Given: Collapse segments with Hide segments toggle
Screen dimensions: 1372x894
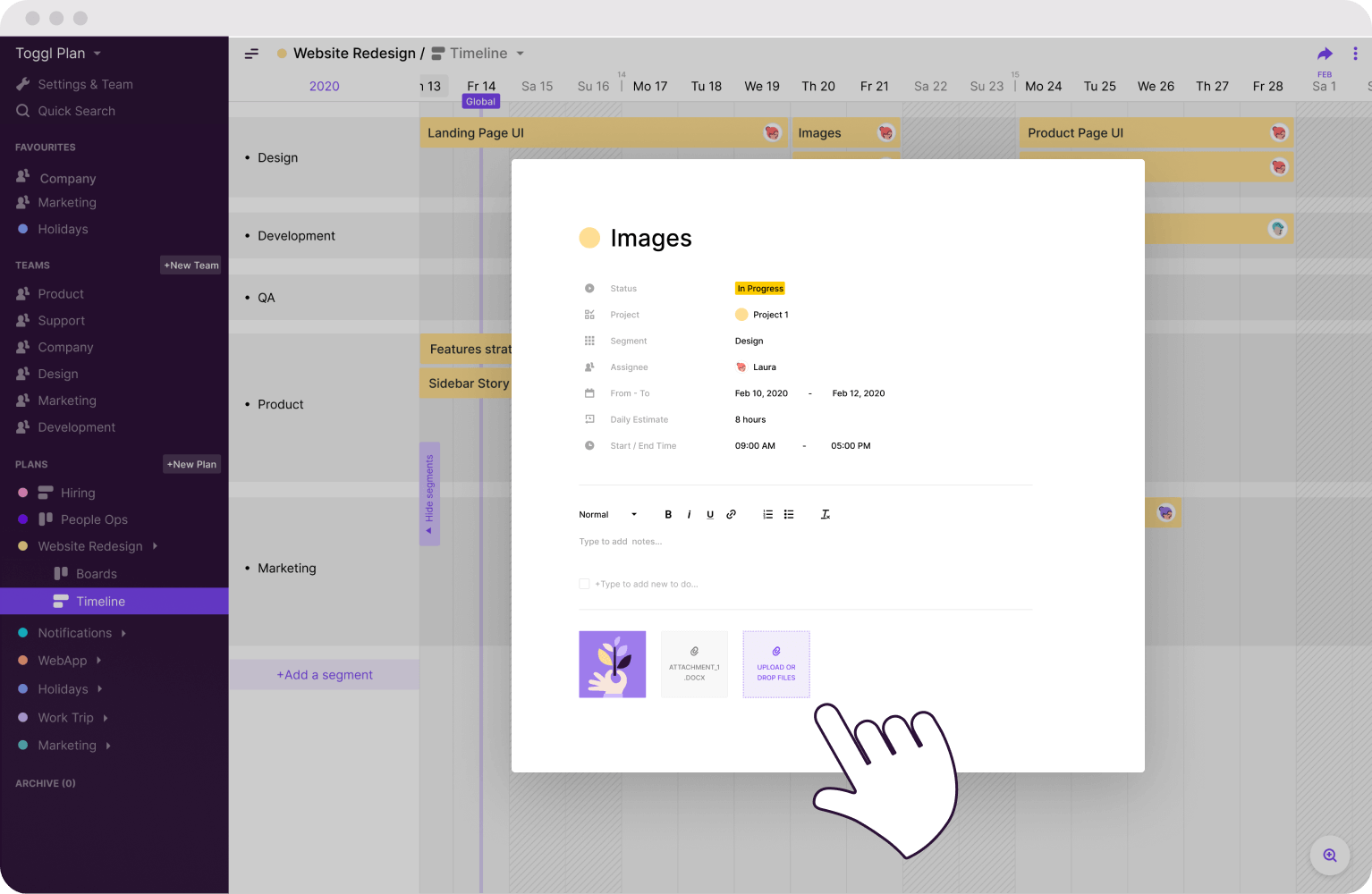Looking at the screenshot, I should (429, 493).
